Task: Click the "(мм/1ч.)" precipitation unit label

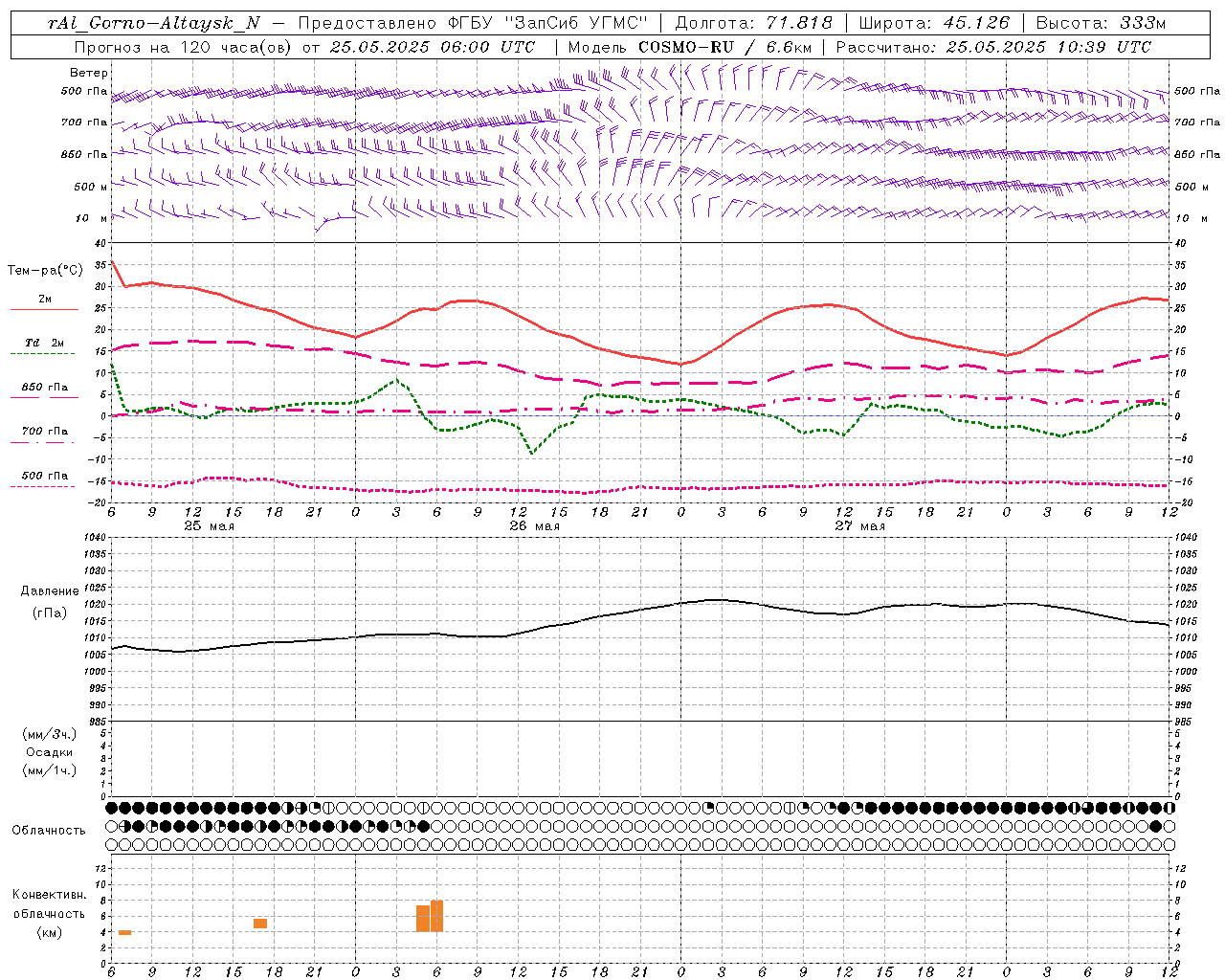Action: tap(50, 770)
